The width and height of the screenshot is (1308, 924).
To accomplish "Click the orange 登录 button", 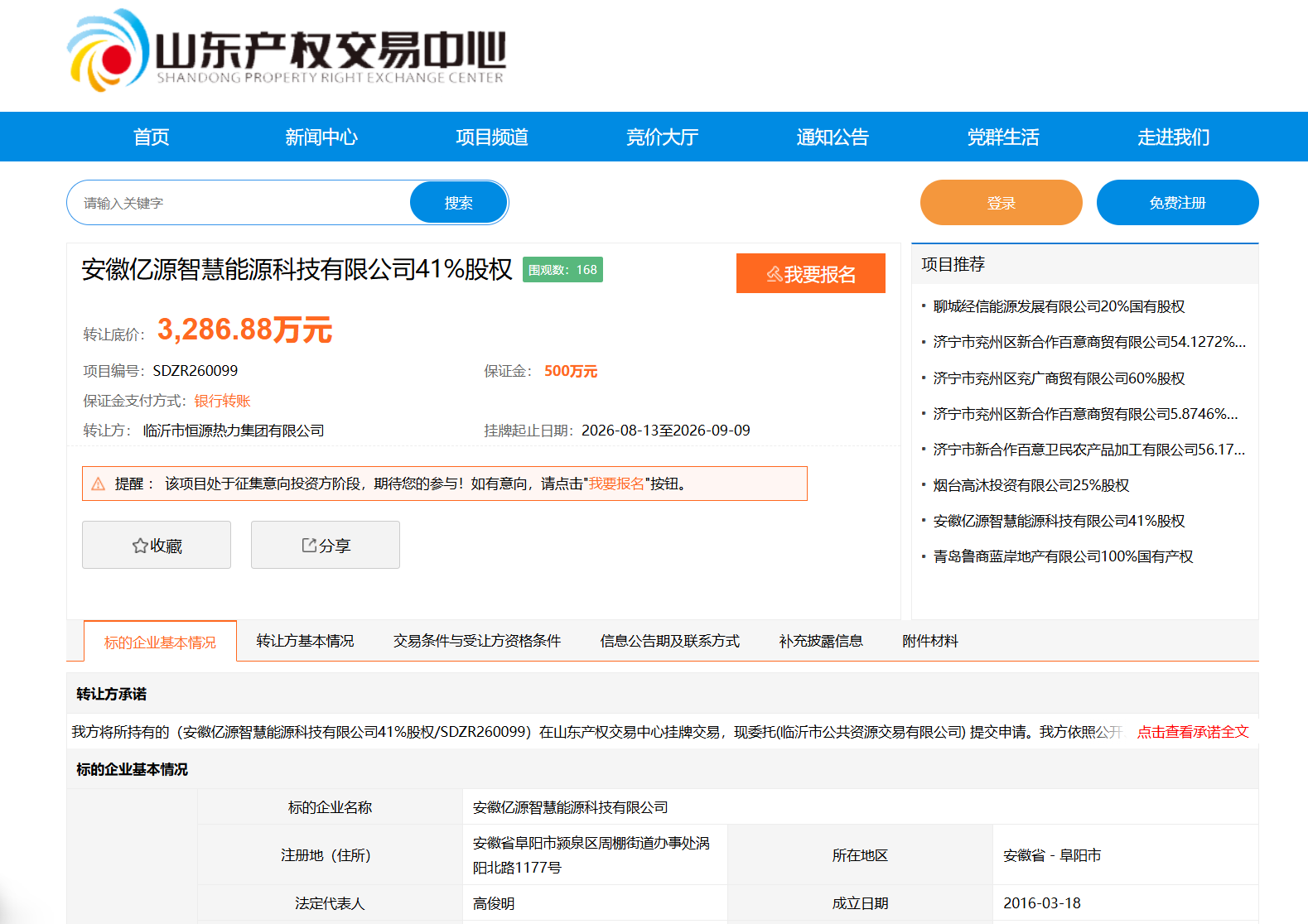I will point(1002,203).
